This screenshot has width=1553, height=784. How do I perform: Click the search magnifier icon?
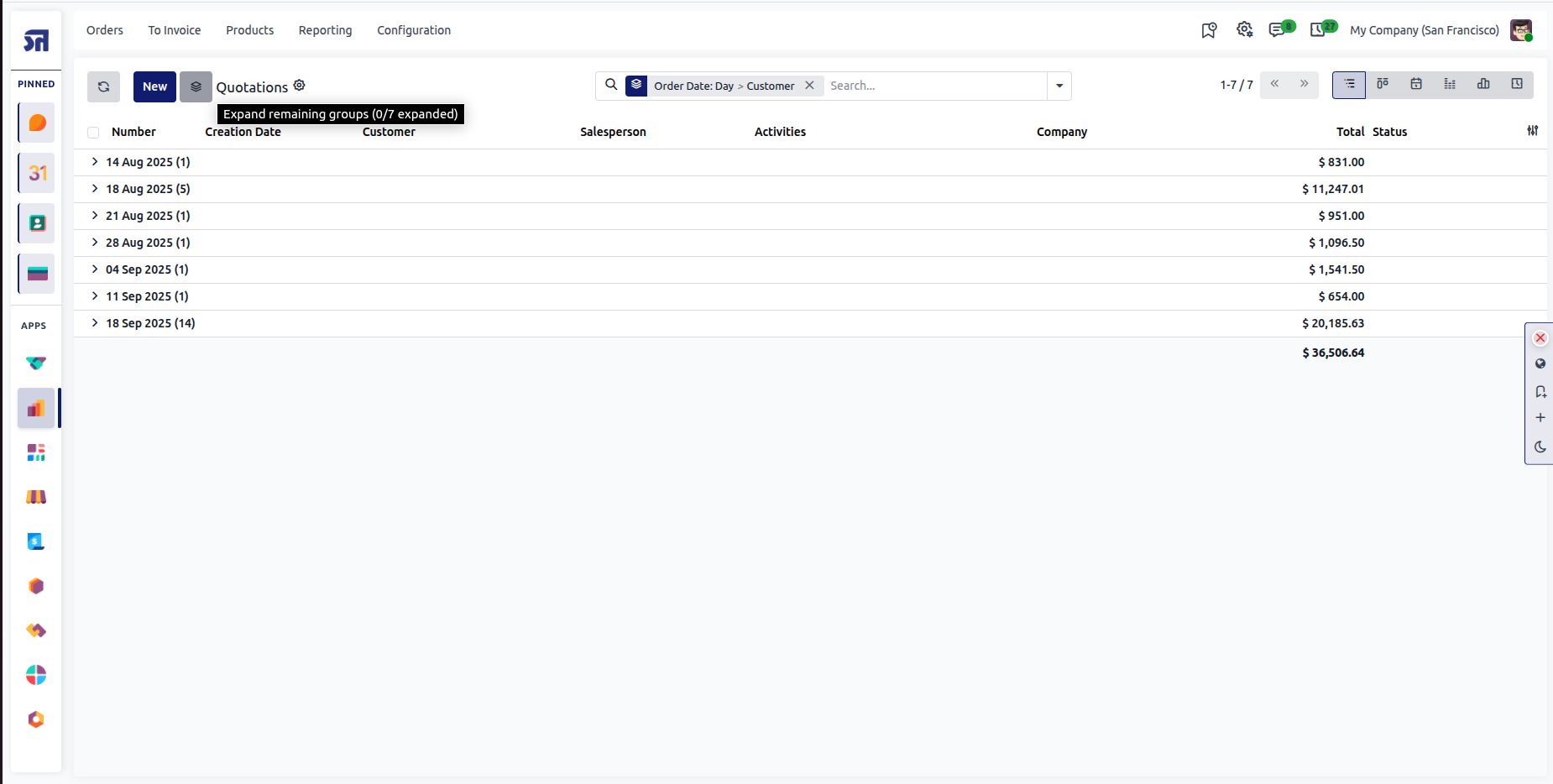pyautogui.click(x=611, y=85)
